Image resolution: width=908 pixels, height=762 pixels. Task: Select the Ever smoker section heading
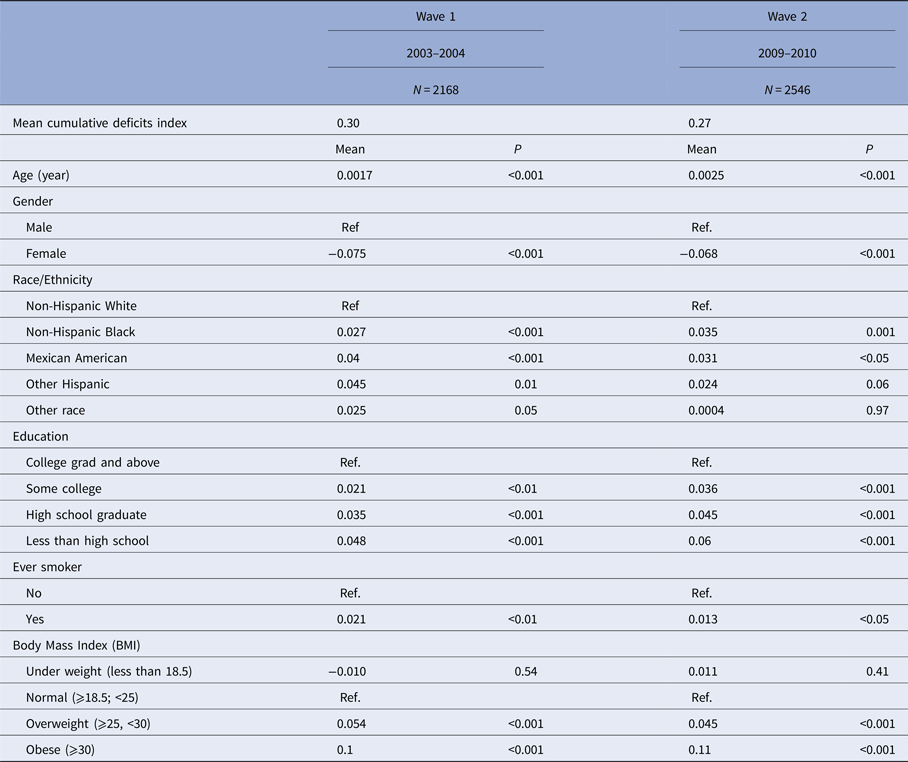[x=47, y=567]
